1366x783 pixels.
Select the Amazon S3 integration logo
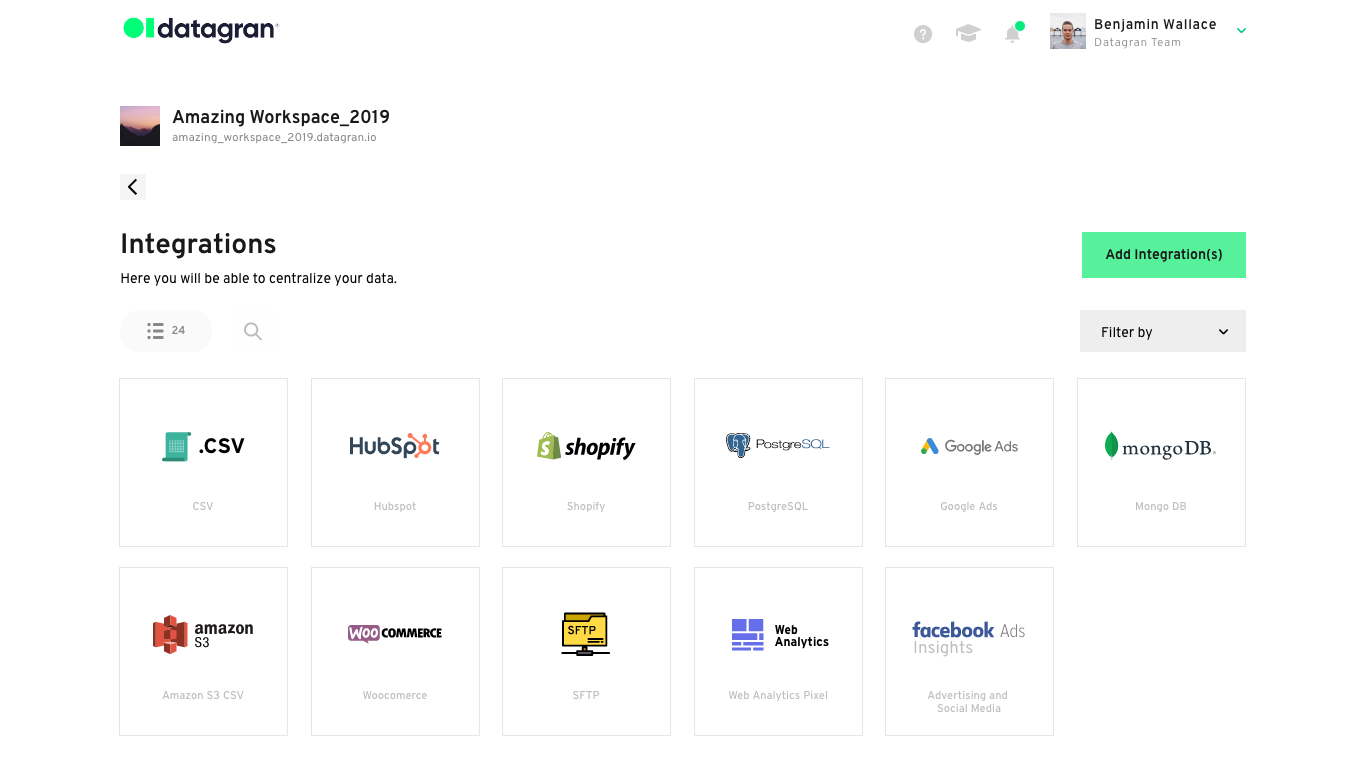[x=203, y=634]
